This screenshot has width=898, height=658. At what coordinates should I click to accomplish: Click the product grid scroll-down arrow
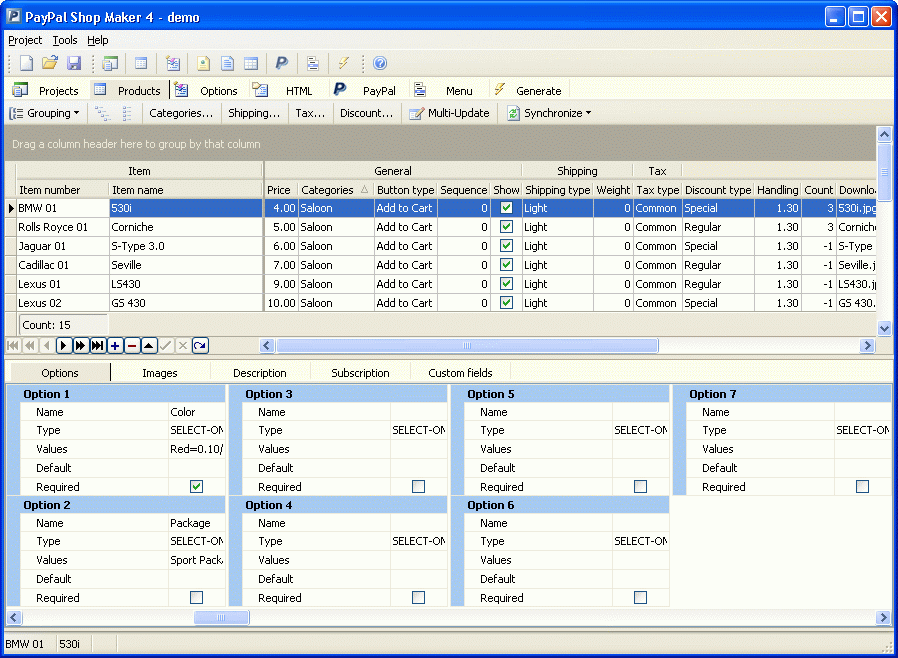(884, 328)
